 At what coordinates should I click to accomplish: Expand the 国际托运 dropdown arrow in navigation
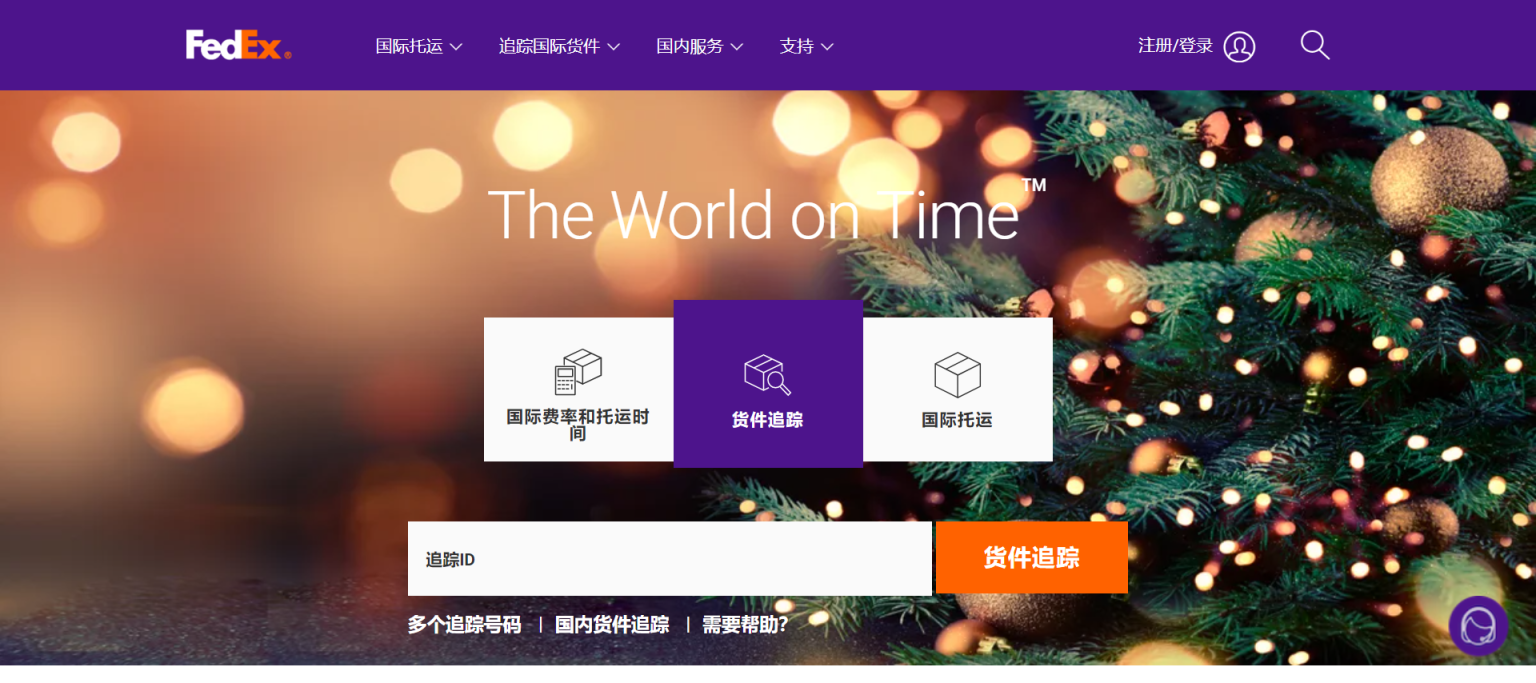tap(456, 47)
